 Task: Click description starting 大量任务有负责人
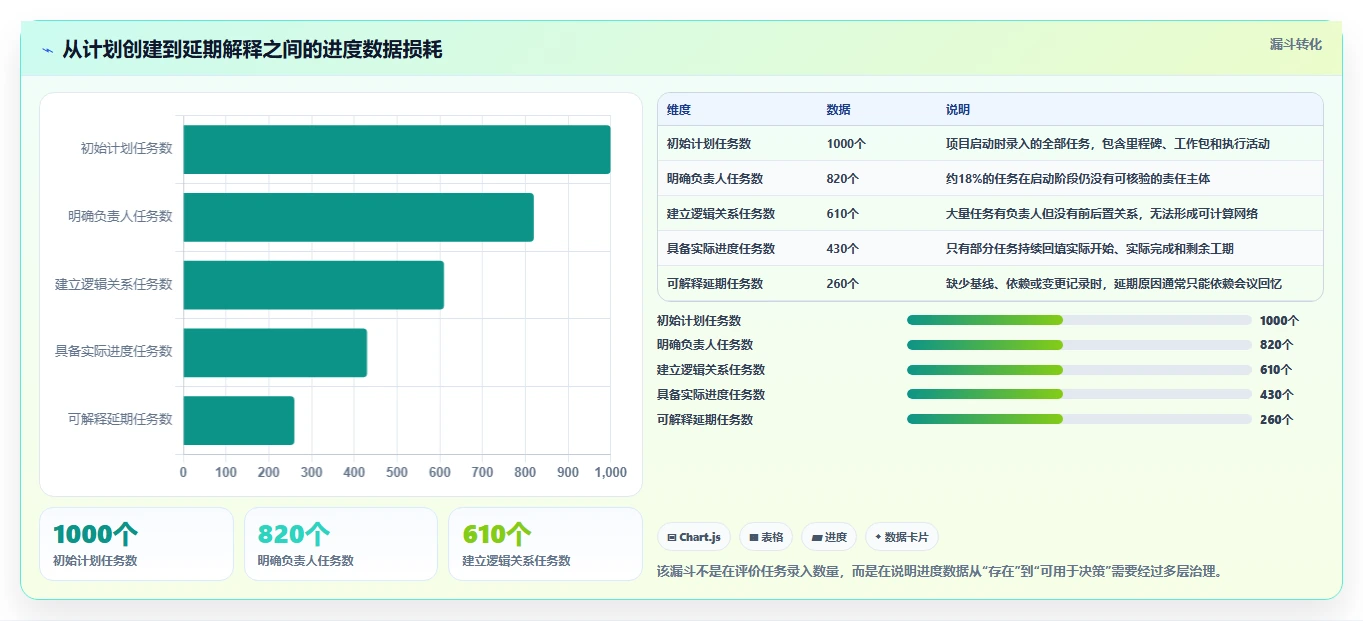(1102, 214)
